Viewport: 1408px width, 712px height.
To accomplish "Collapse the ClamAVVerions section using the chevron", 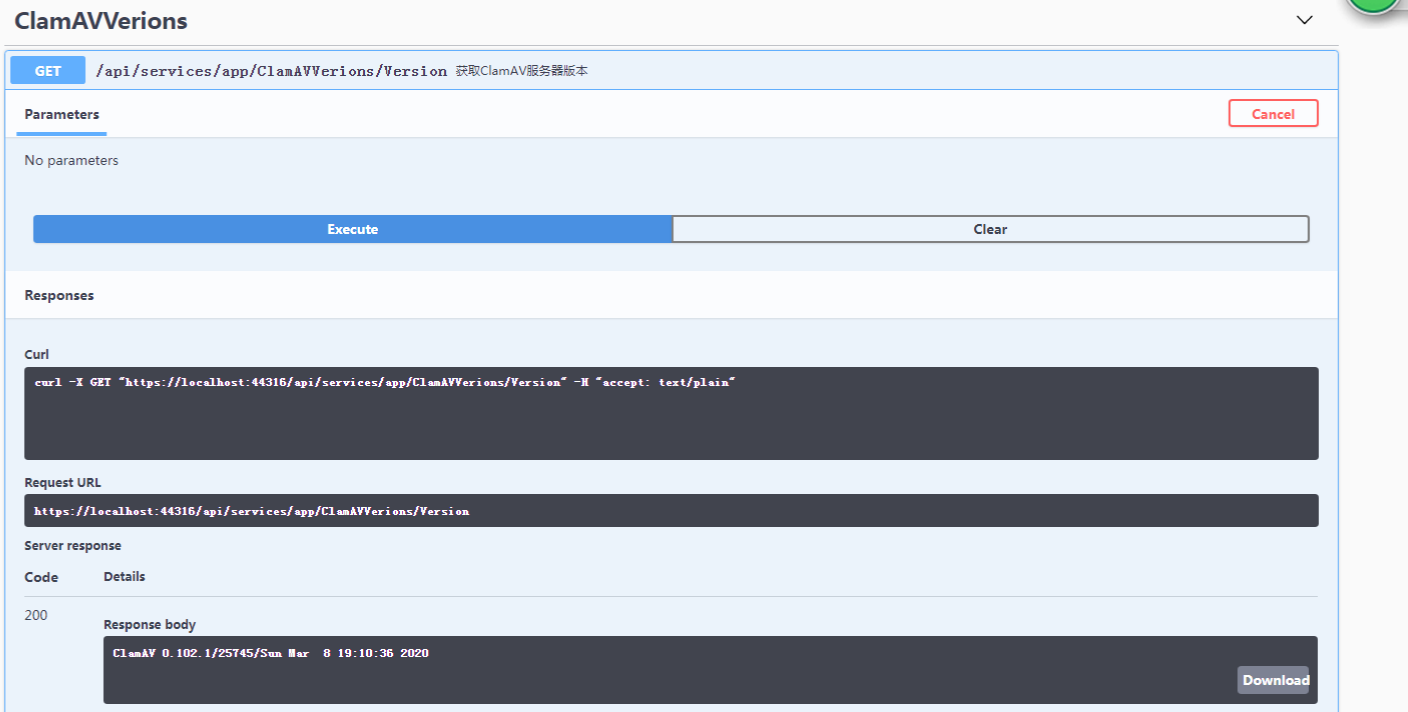I will click(1304, 20).
